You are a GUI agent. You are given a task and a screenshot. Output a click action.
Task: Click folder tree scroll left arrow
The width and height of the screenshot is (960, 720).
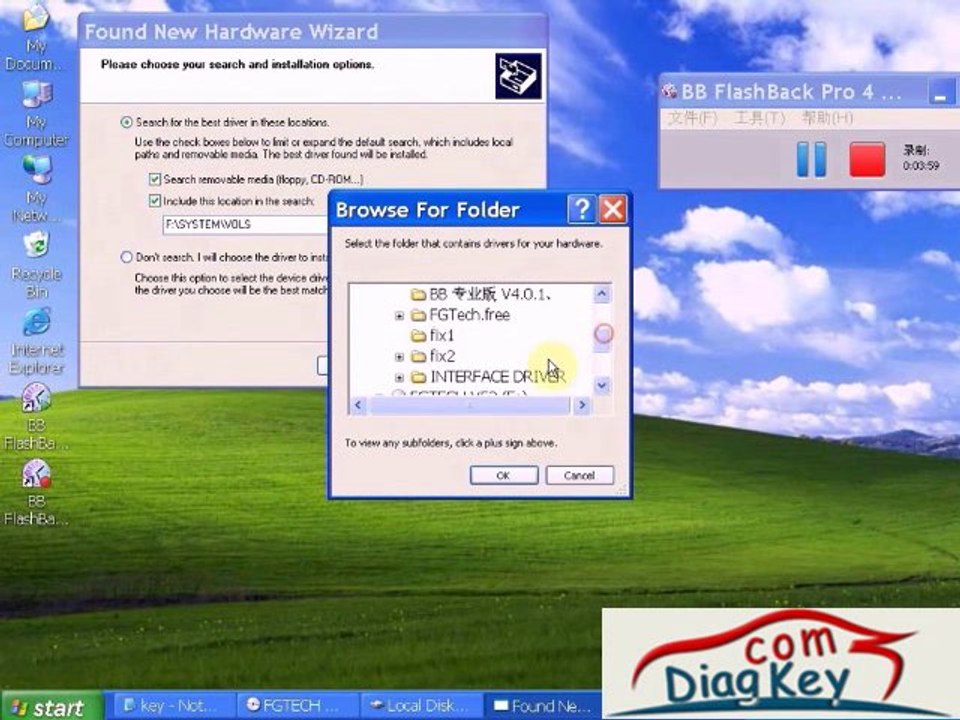(x=359, y=405)
